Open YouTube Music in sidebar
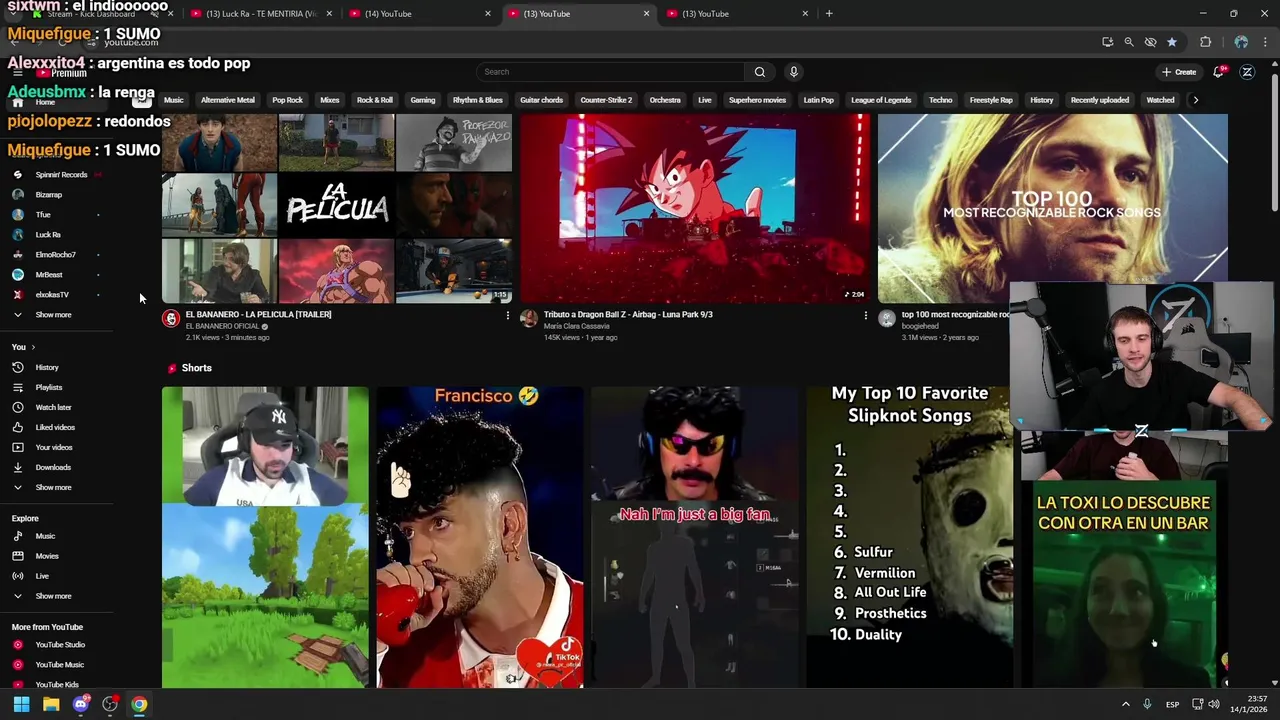 point(60,665)
